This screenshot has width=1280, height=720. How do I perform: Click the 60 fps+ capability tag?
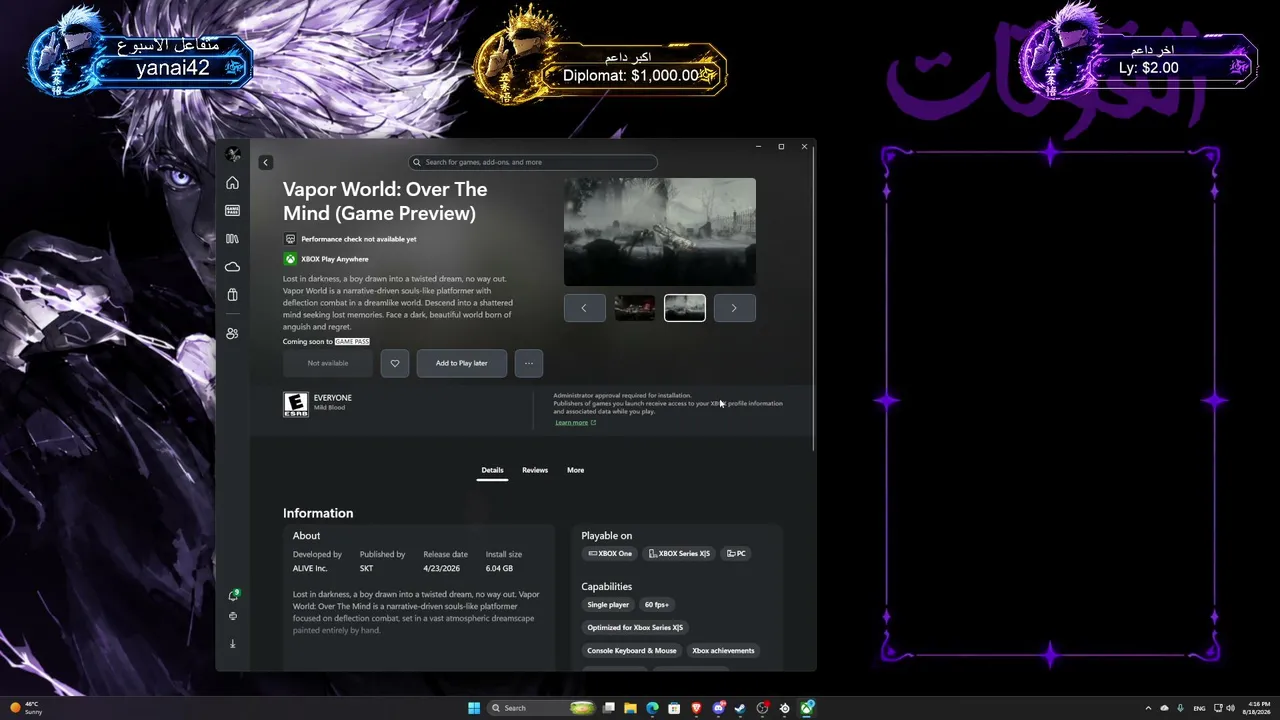click(657, 605)
